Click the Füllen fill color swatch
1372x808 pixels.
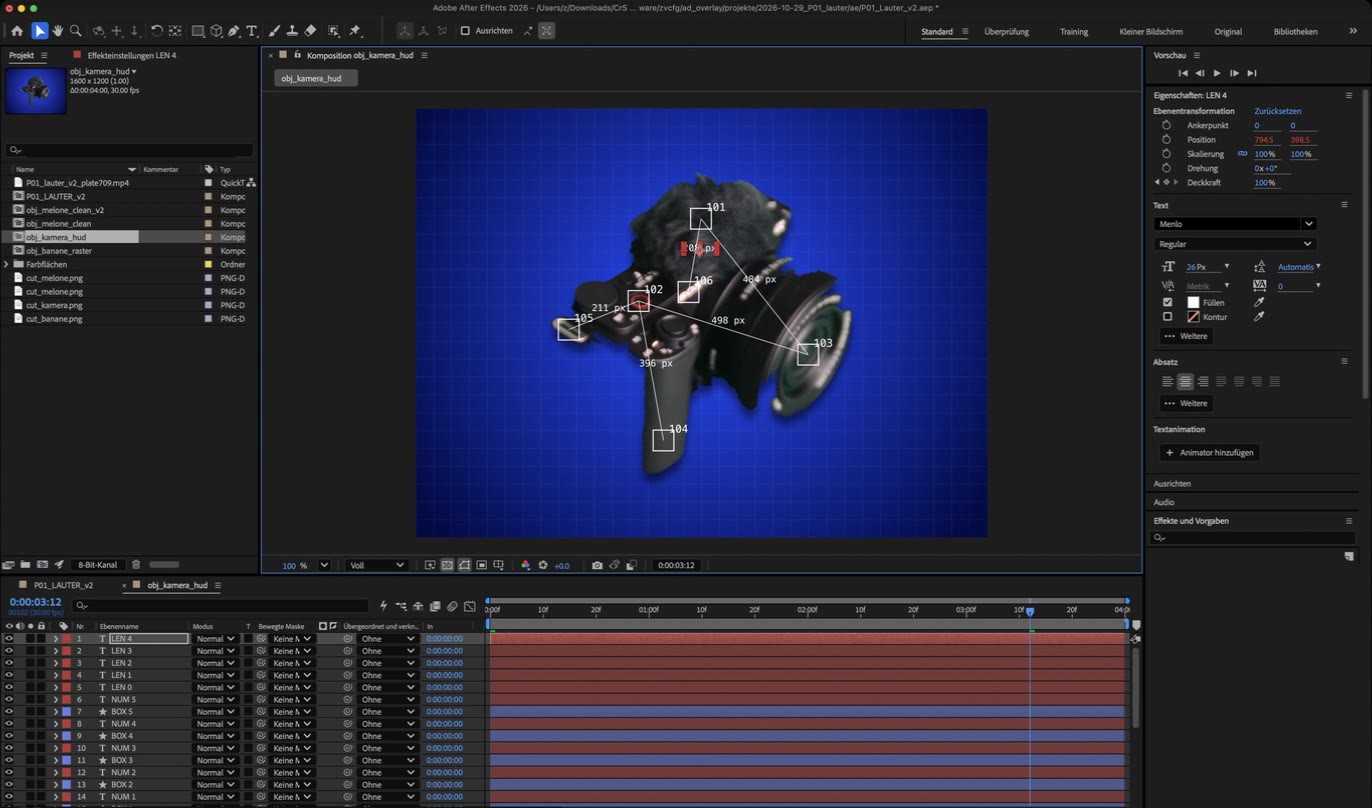(1193, 302)
